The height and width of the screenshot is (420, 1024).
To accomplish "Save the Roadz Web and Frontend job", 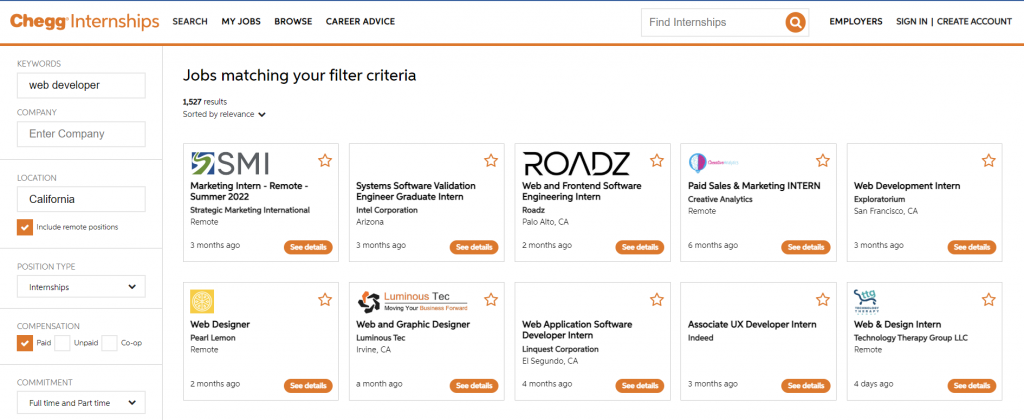I will tap(657, 160).
